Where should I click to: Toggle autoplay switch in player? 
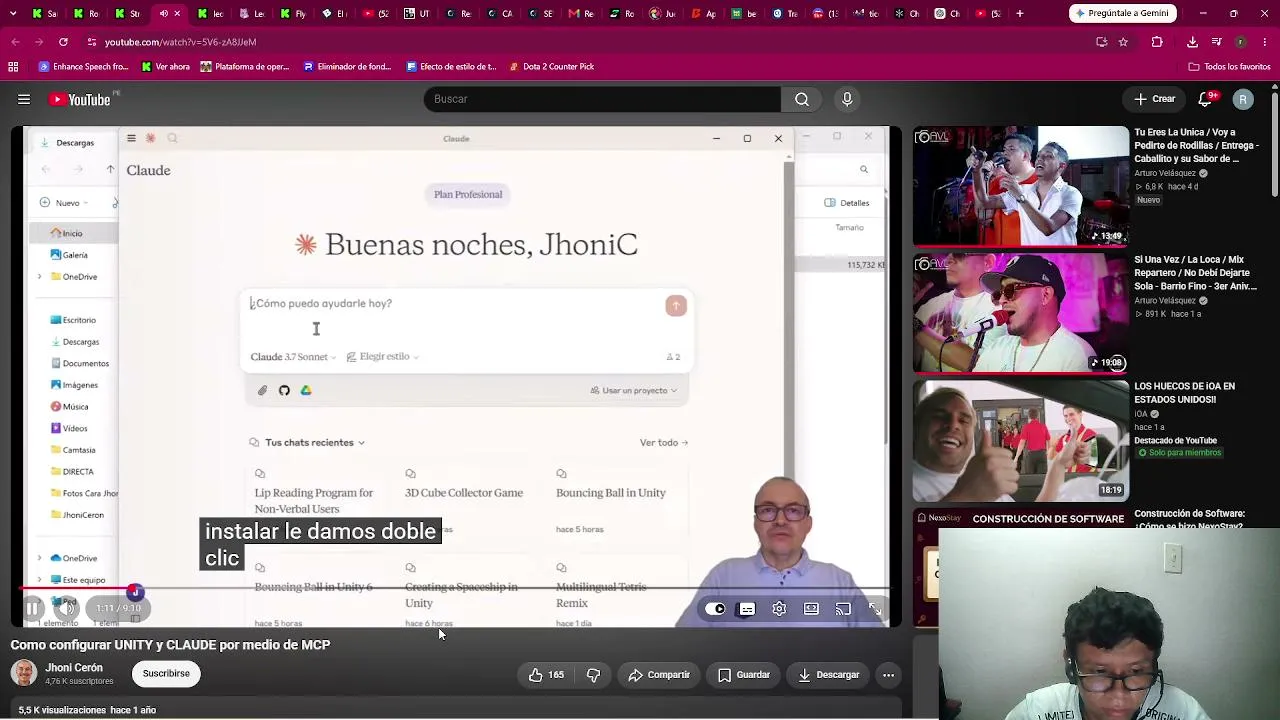(715, 608)
